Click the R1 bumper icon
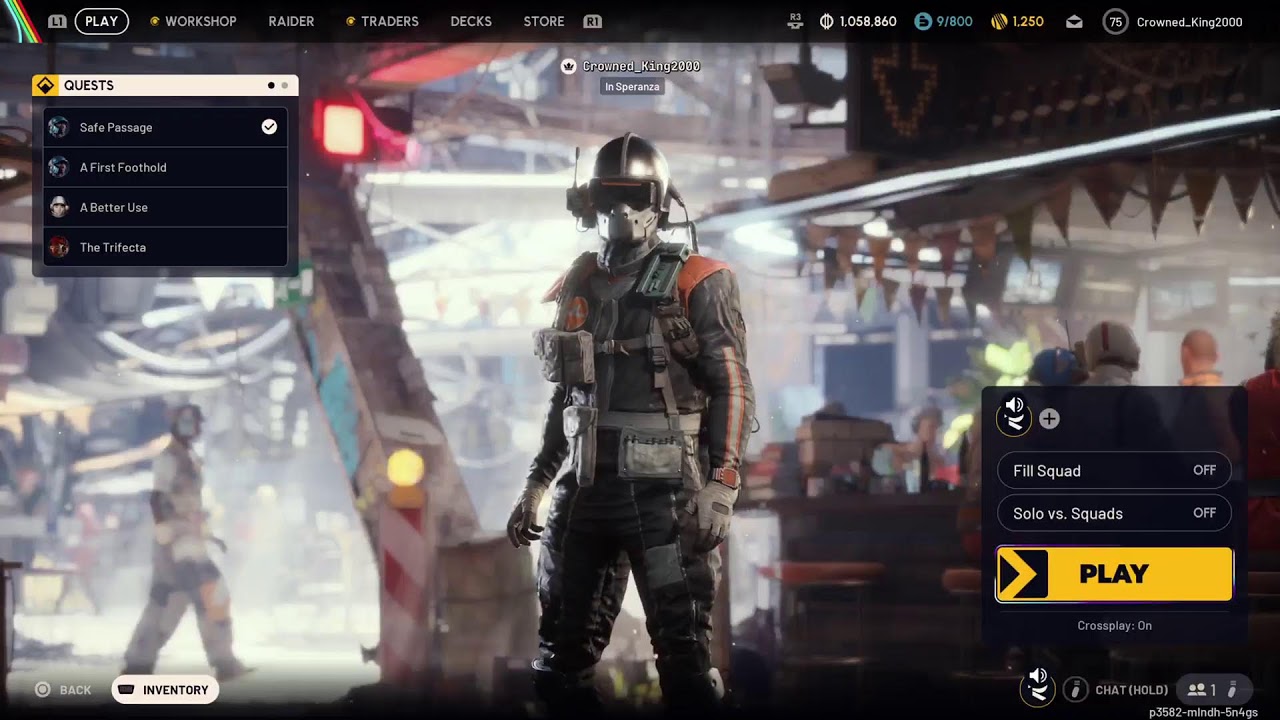The image size is (1280, 720). tap(592, 21)
